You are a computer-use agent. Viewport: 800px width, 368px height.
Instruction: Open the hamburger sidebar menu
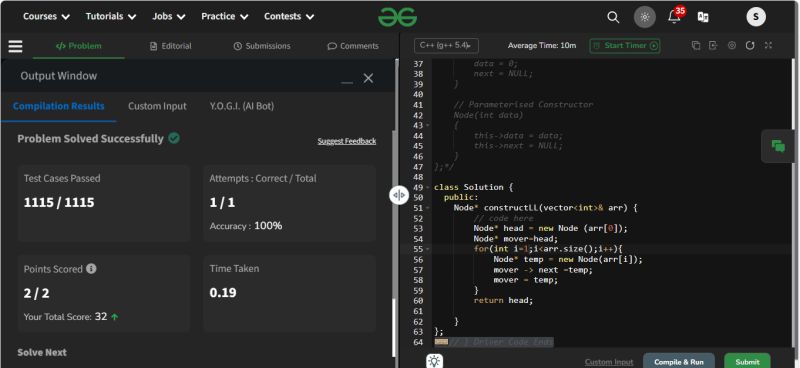[15, 46]
